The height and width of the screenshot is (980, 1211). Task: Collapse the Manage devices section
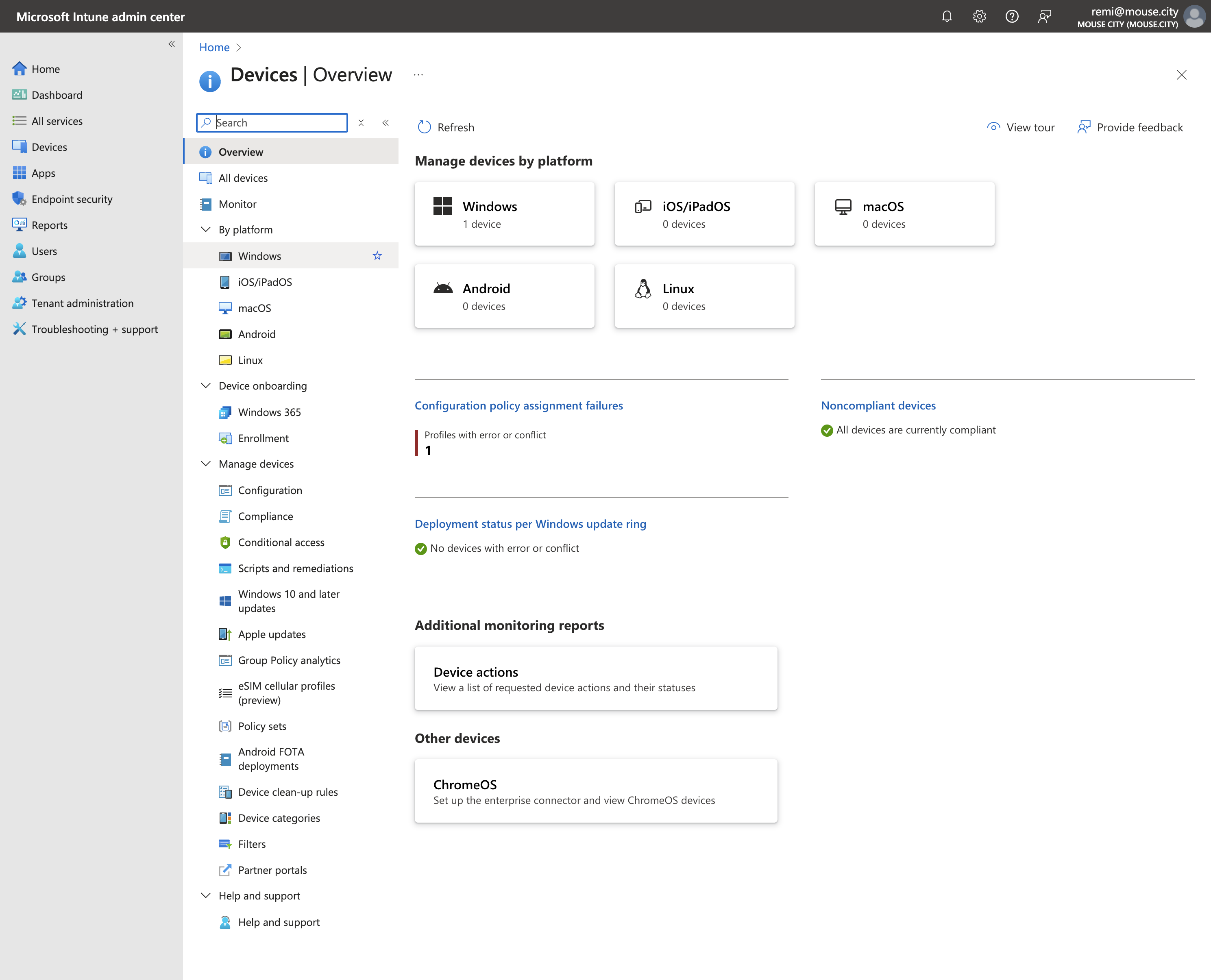click(x=205, y=464)
